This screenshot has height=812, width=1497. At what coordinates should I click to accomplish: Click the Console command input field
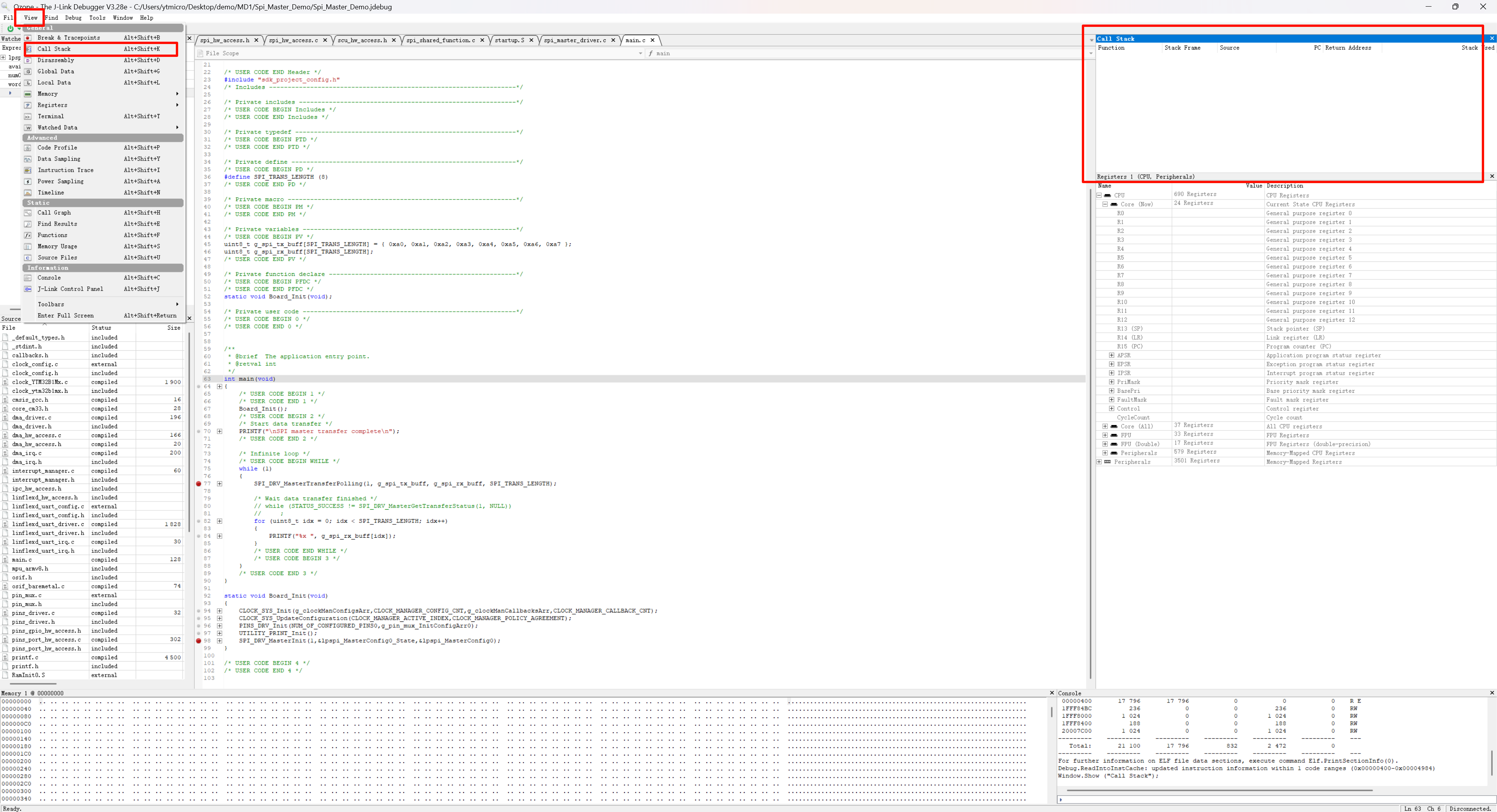point(1273,800)
